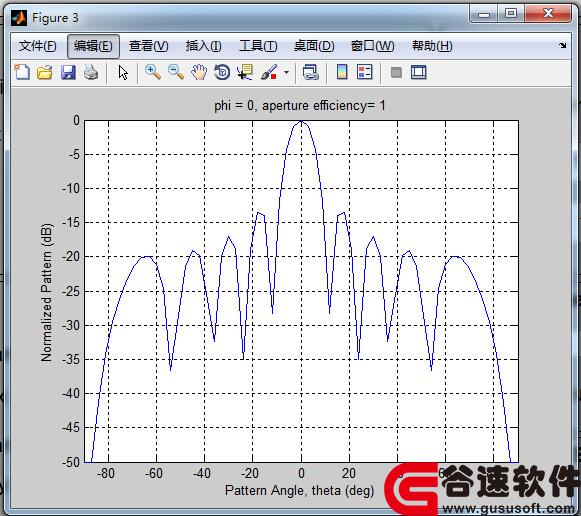This screenshot has width=581, height=516.
Task: Click the Link Plot toolbar icon
Action: 311,72
